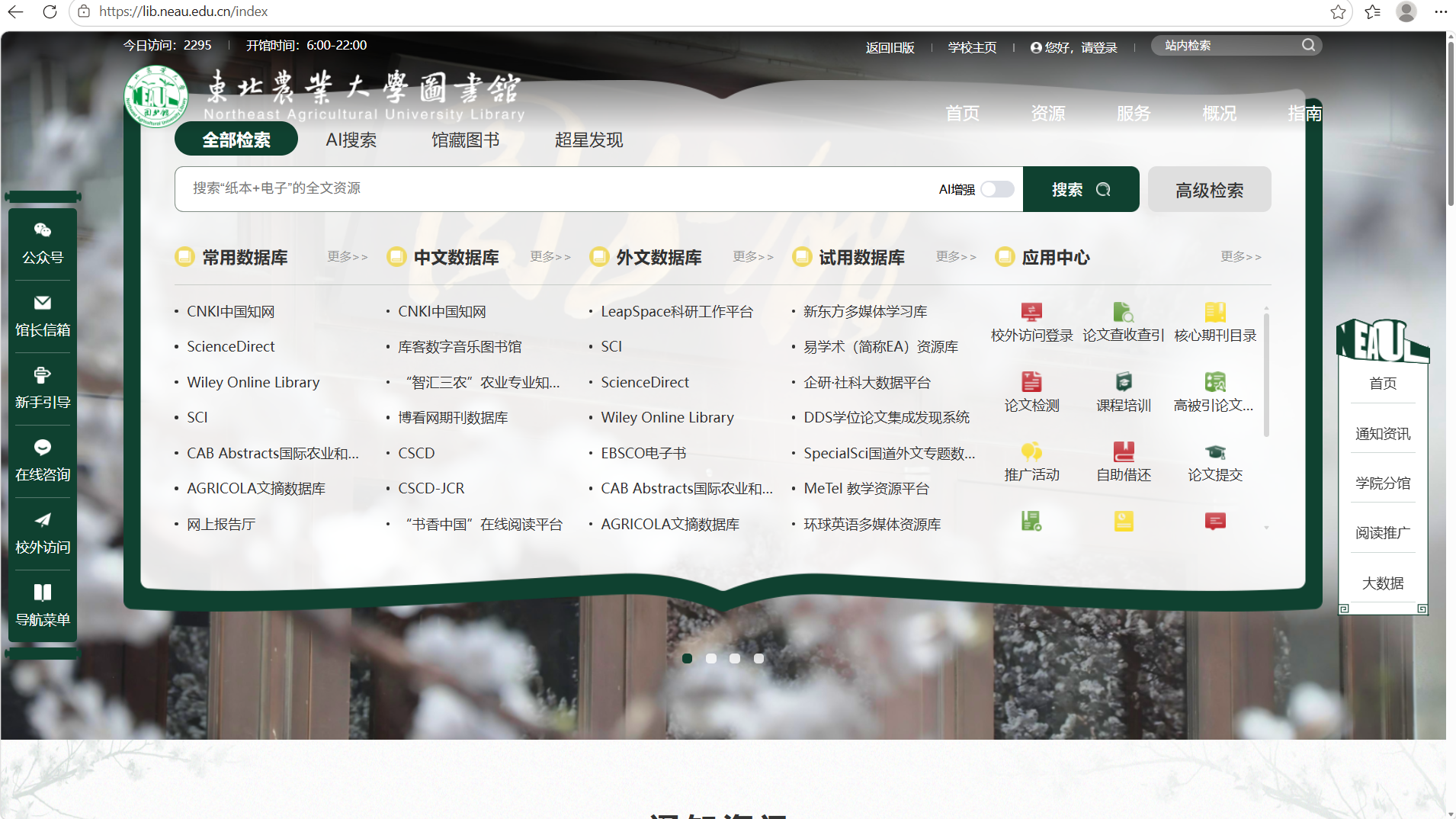Select the first carousel dot

pos(688,658)
